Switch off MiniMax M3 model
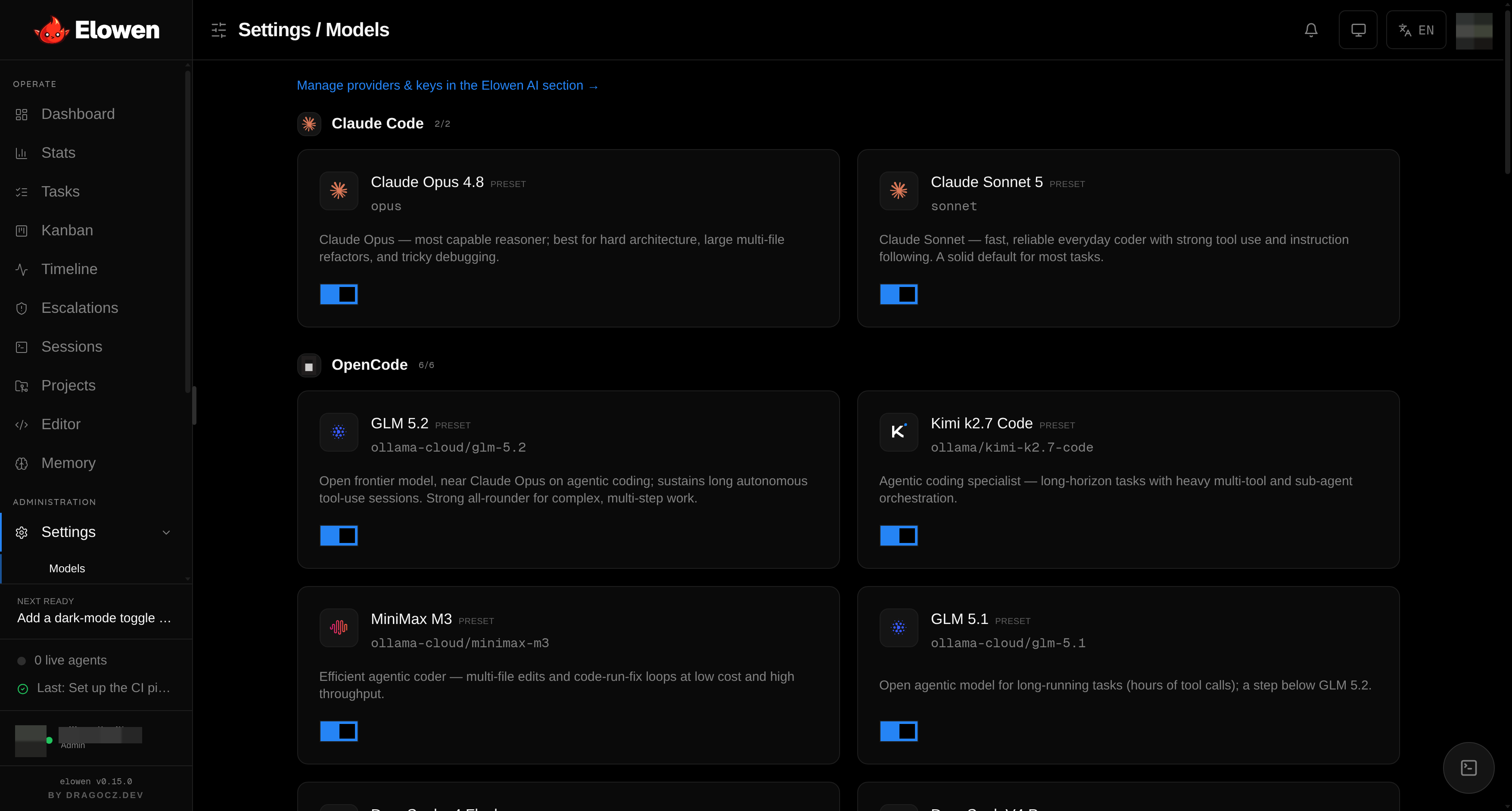Image resolution: width=1512 pixels, height=811 pixels. click(339, 731)
